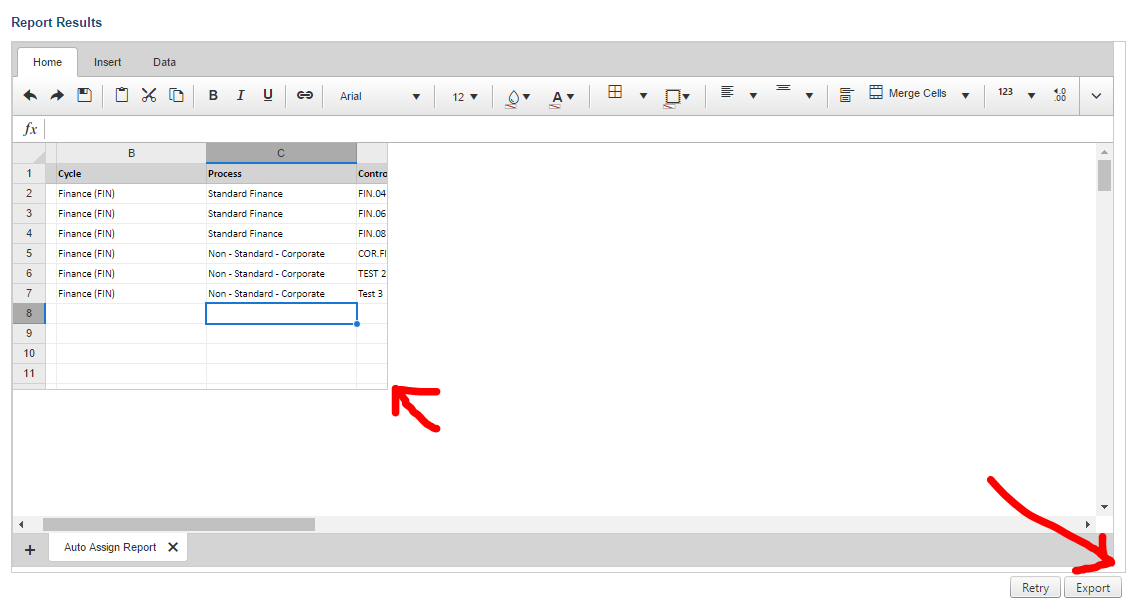Image resolution: width=1137 pixels, height=616 pixels.
Task: Add a new sheet with plus icon
Action: (x=30, y=550)
